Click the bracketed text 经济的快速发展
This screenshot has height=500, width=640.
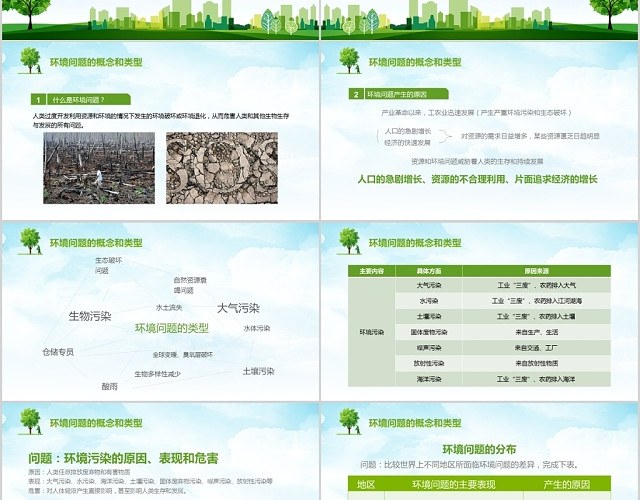(407, 142)
